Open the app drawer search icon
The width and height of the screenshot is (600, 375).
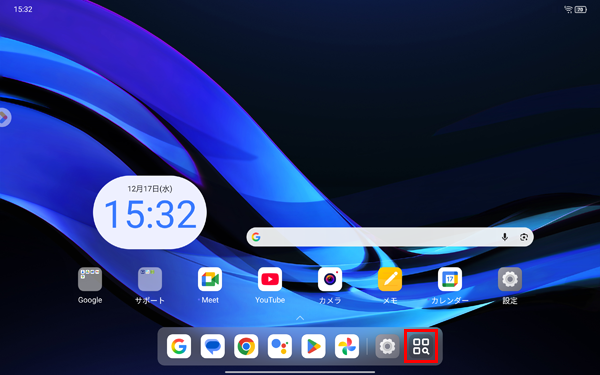[x=421, y=346]
